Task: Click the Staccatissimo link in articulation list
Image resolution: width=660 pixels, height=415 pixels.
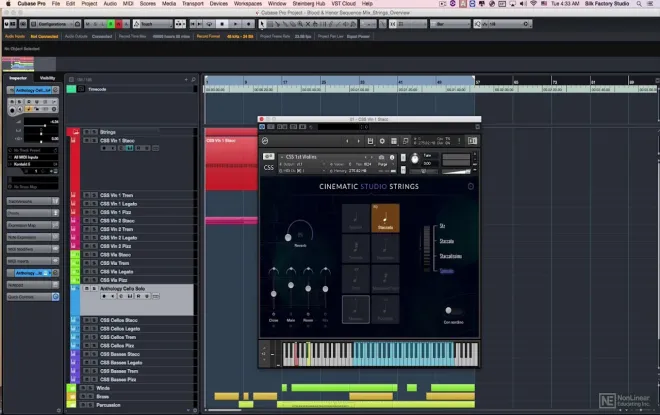Action: tap(450, 256)
